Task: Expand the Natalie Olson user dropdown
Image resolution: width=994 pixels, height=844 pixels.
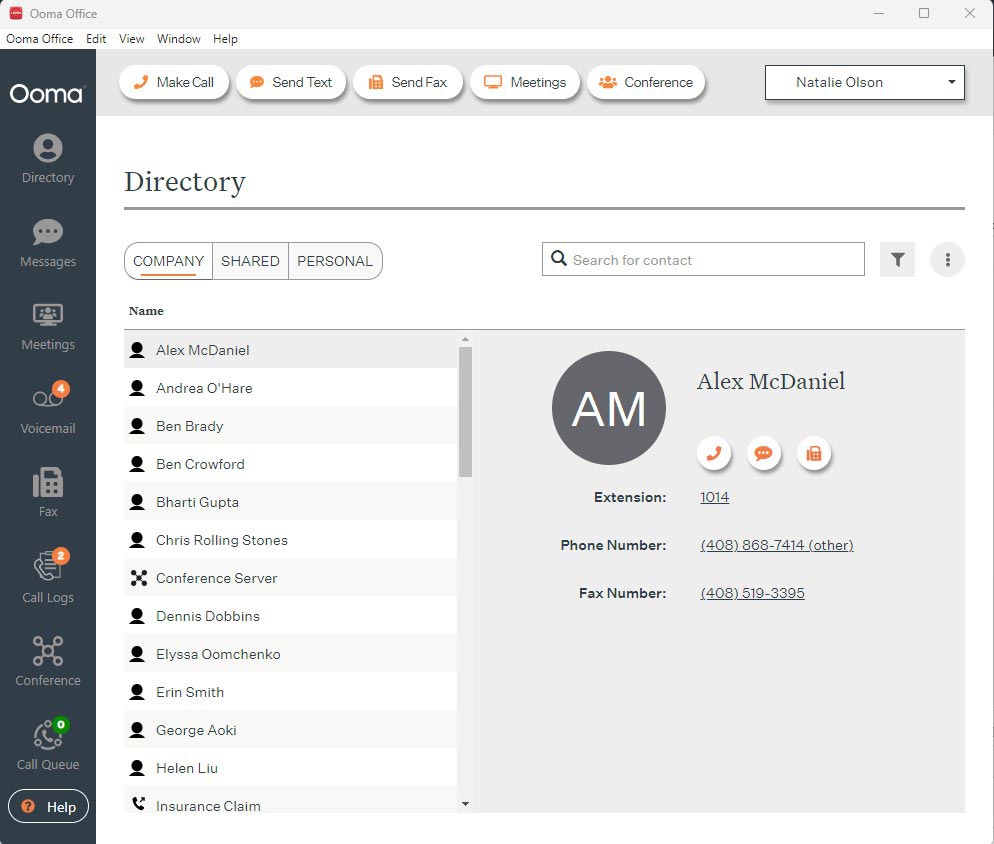Action: 864,82
